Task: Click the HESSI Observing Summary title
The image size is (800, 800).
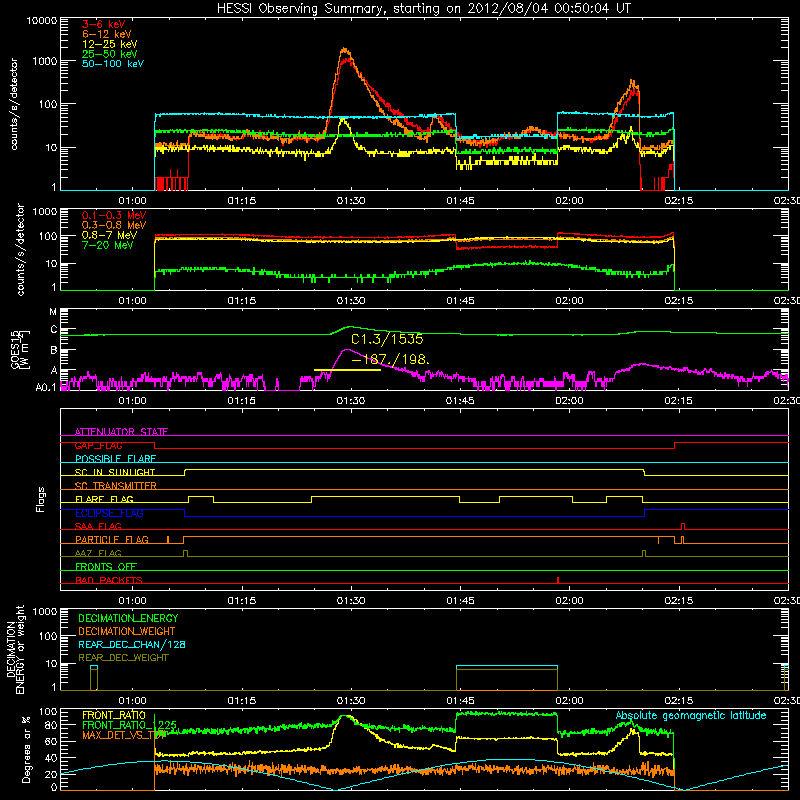Action: [x=423, y=9]
